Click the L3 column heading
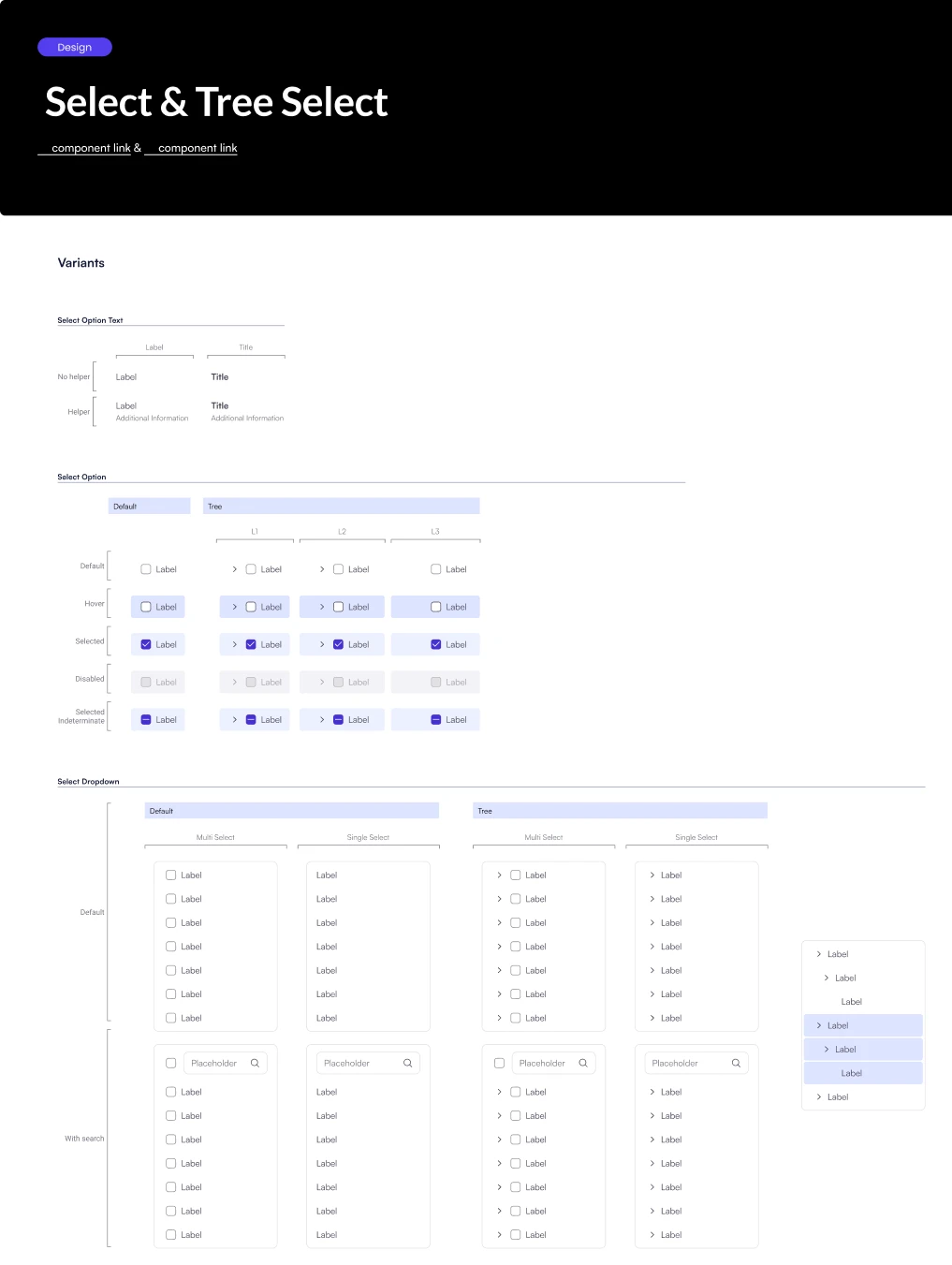The width and height of the screenshot is (952, 1265). point(435,532)
